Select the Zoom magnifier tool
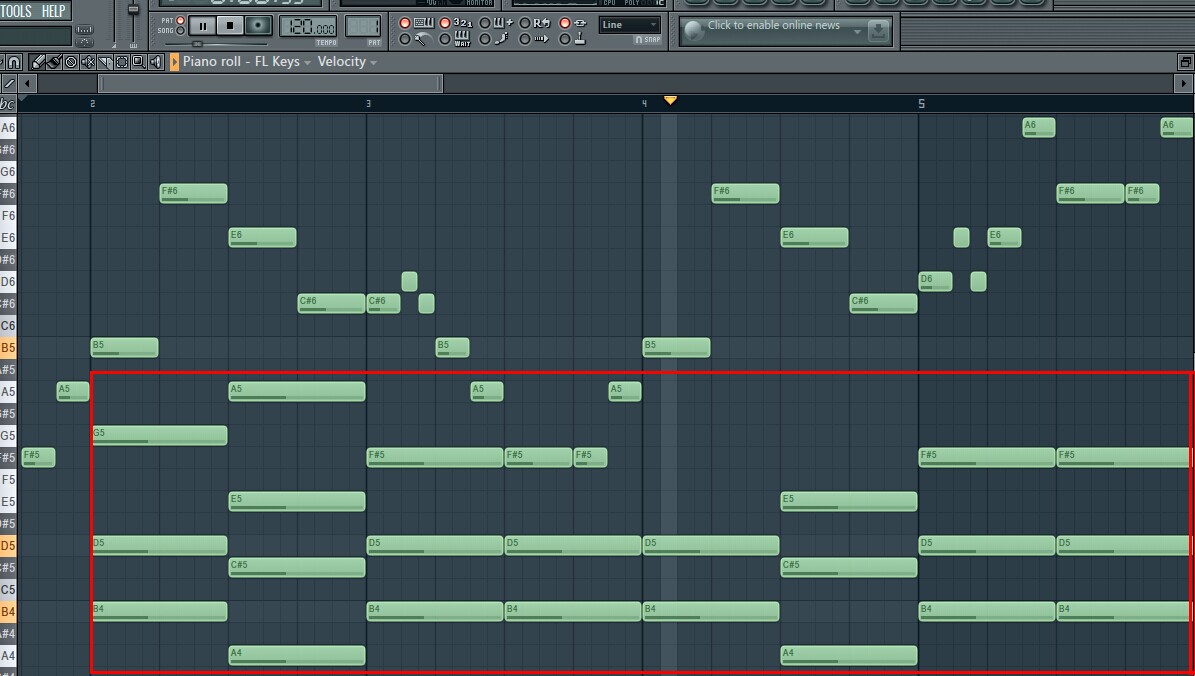The image size is (1195, 676). [x=139, y=62]
